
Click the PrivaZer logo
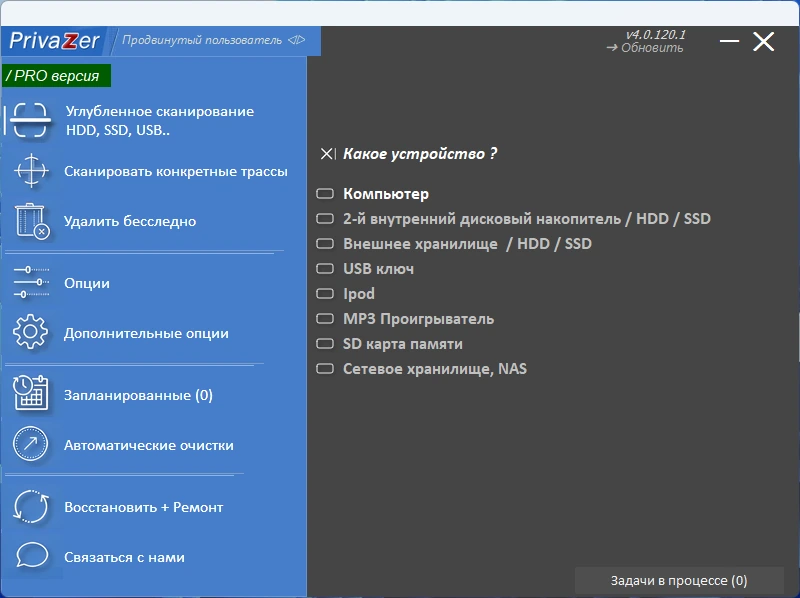[x=54, y=41]
